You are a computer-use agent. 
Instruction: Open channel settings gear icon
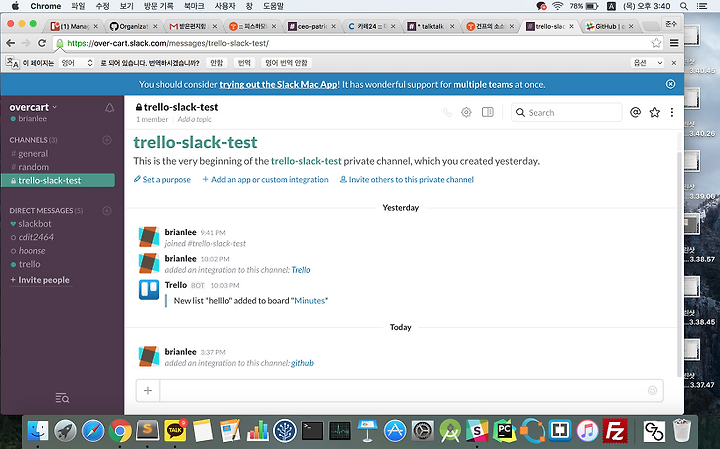[466, 112]
